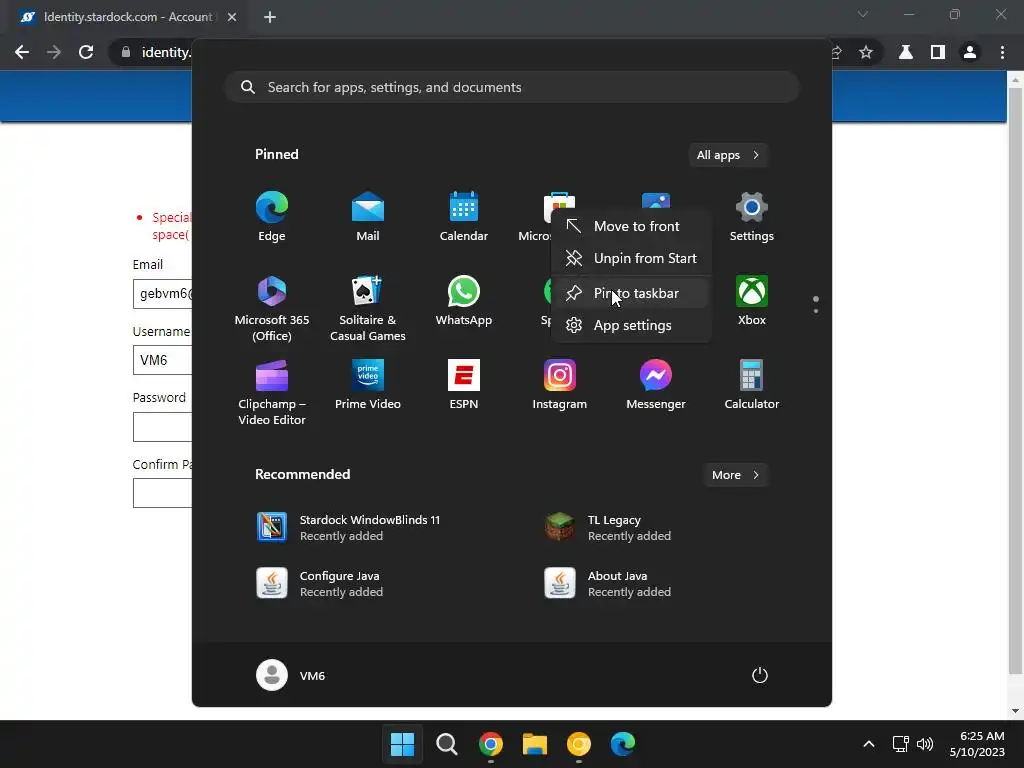Open the clock and date flyout
The width and height of the screenshot is (1024, 768).
coord(977,744)
